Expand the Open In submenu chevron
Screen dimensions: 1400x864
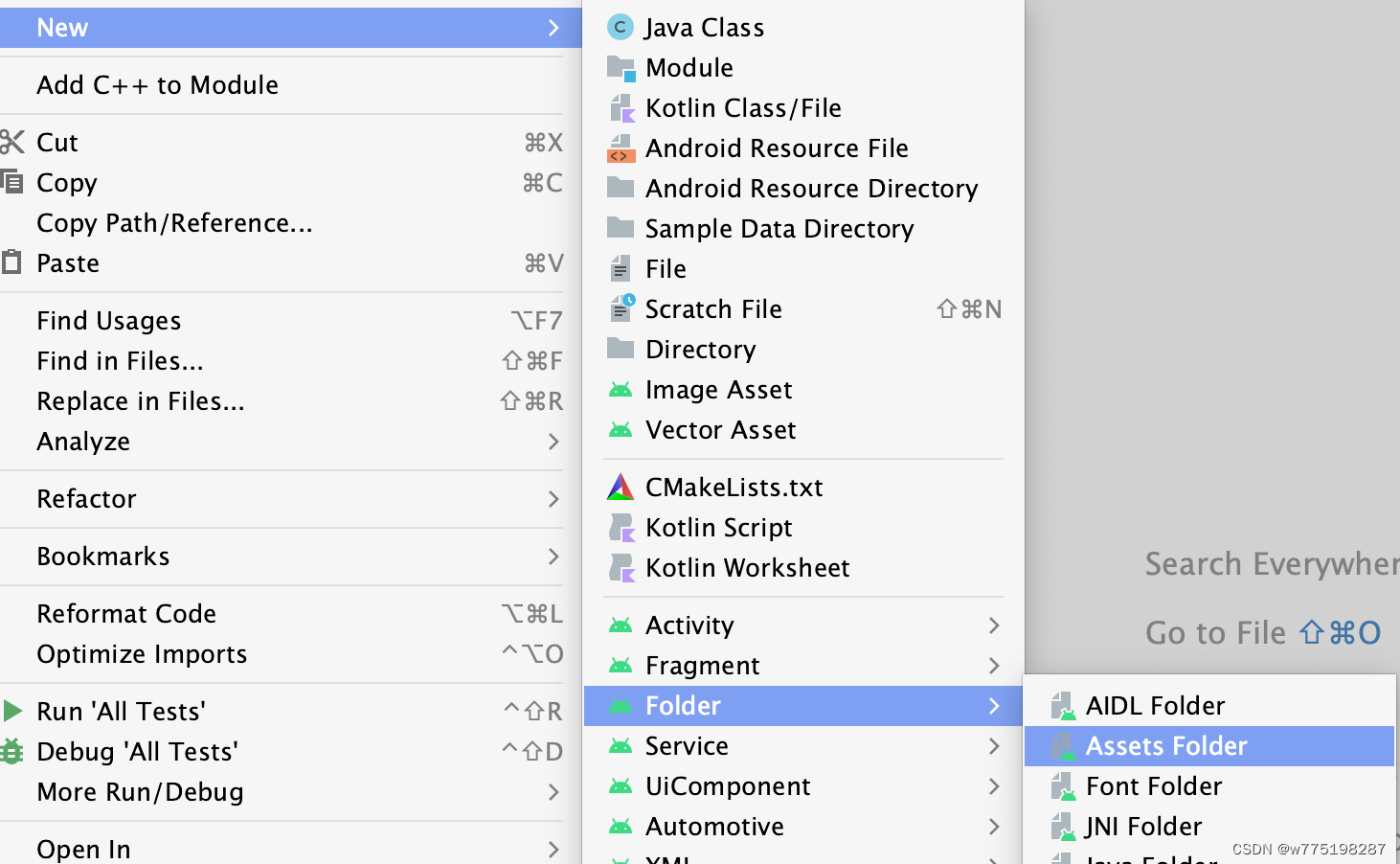(x=553, y=849)
